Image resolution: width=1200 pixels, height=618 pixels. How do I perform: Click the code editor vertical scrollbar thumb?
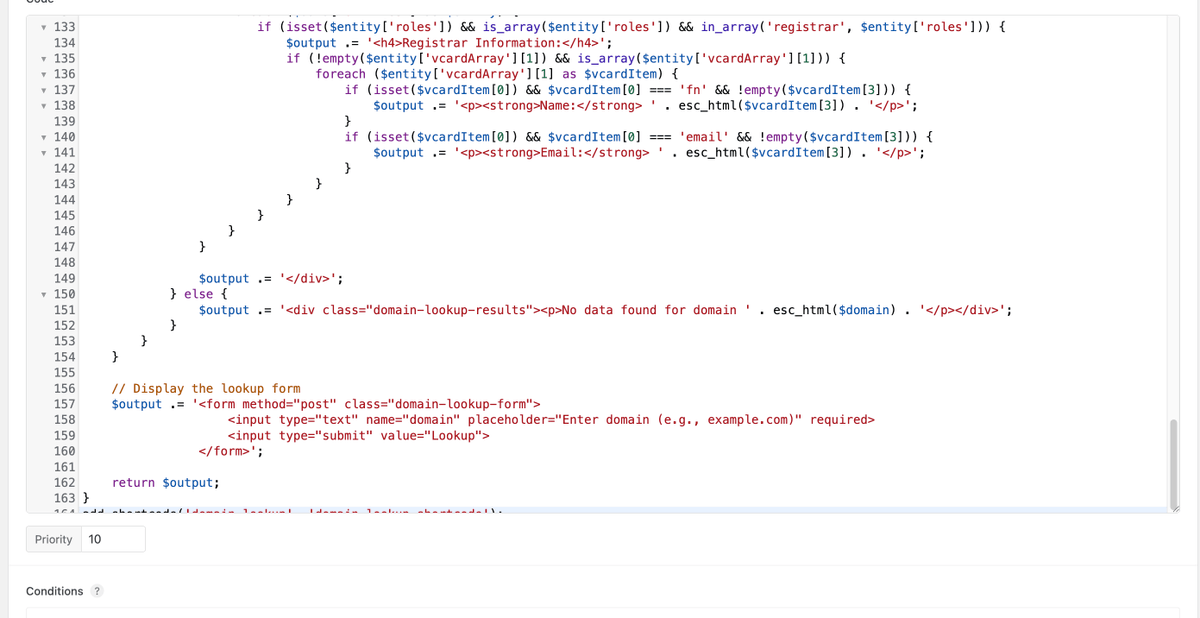[x=1173, y=463]
